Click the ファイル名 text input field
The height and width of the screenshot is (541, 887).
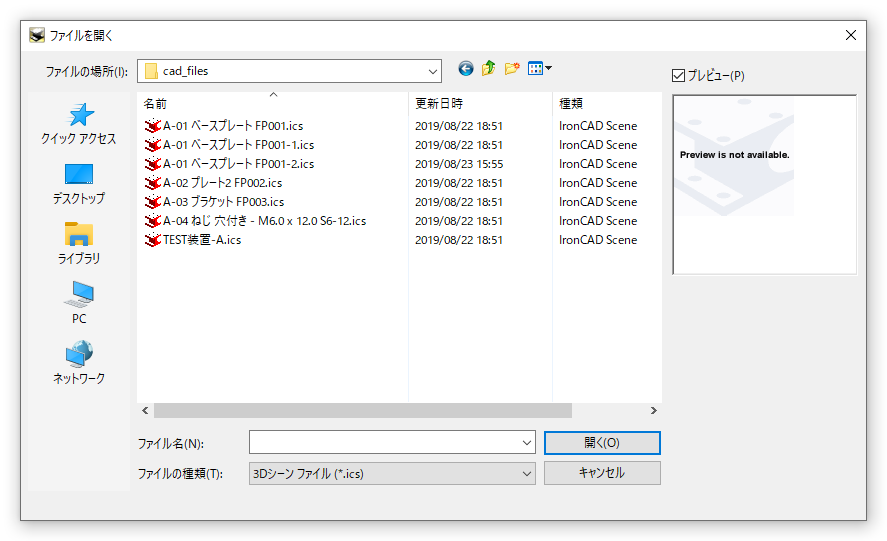pos(385,443)
